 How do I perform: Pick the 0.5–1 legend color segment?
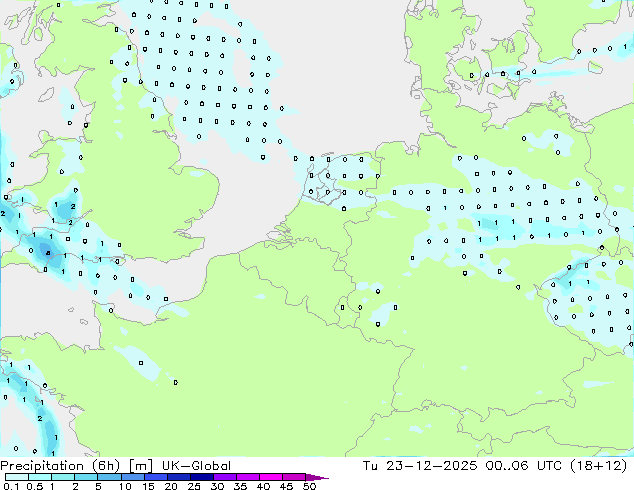pos(40,477)
